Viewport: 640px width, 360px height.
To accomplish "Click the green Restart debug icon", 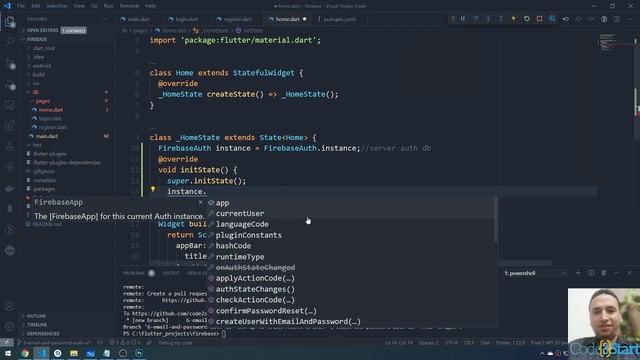I will 527,19.
